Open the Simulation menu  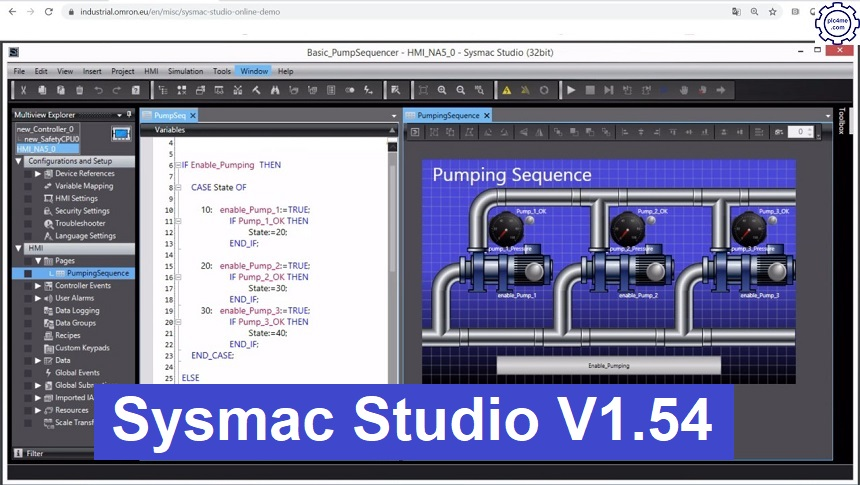point(184,71)
